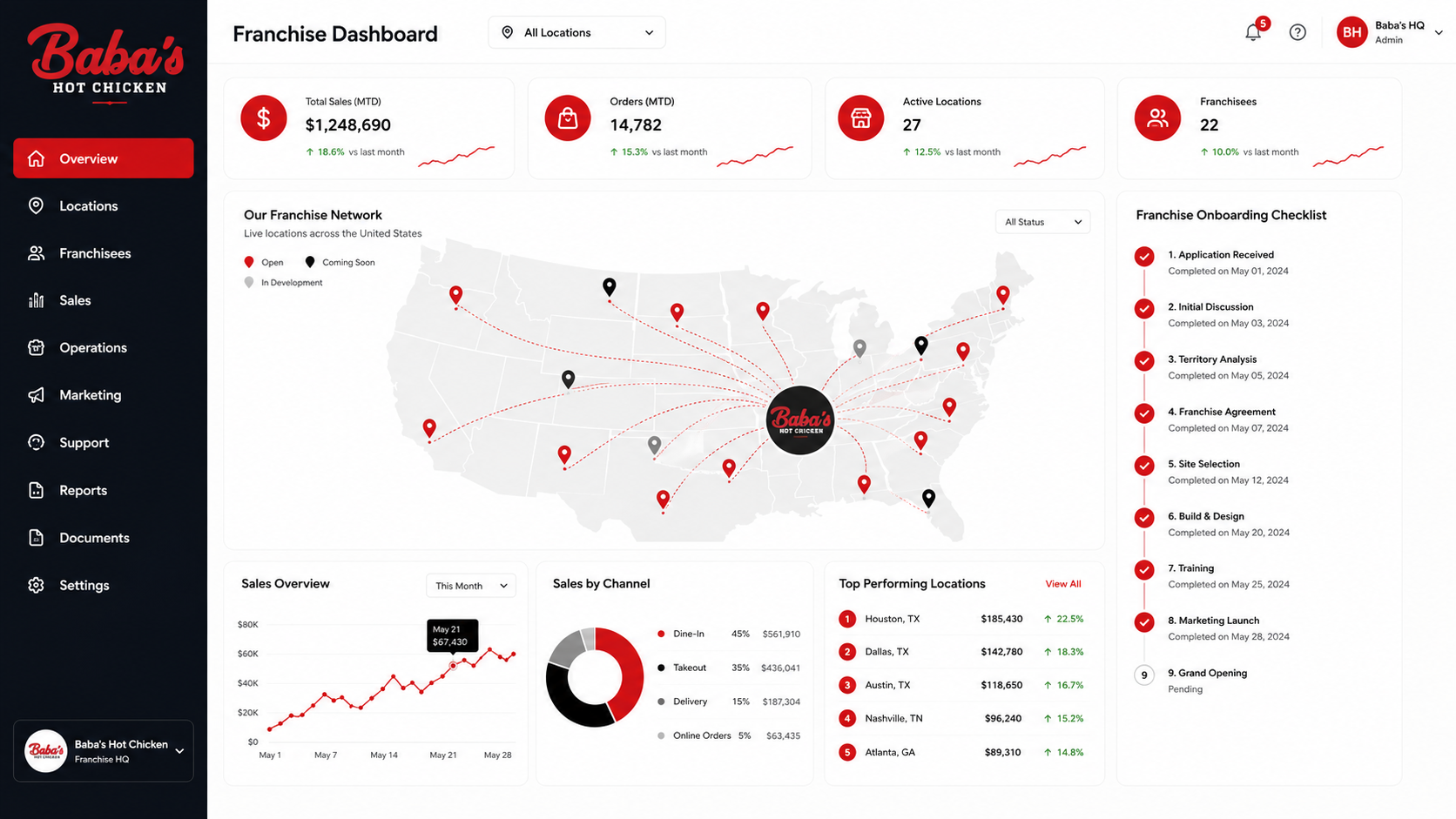The width and height of the screenshot is (1456, 819).
Task: Click the Active Locations store icon
Action: (861, 117)
